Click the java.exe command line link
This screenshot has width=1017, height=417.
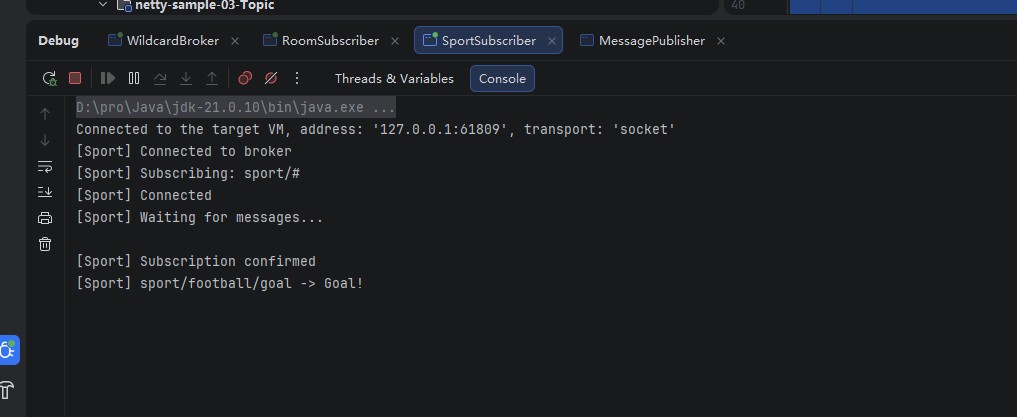[x=235, y=108]
